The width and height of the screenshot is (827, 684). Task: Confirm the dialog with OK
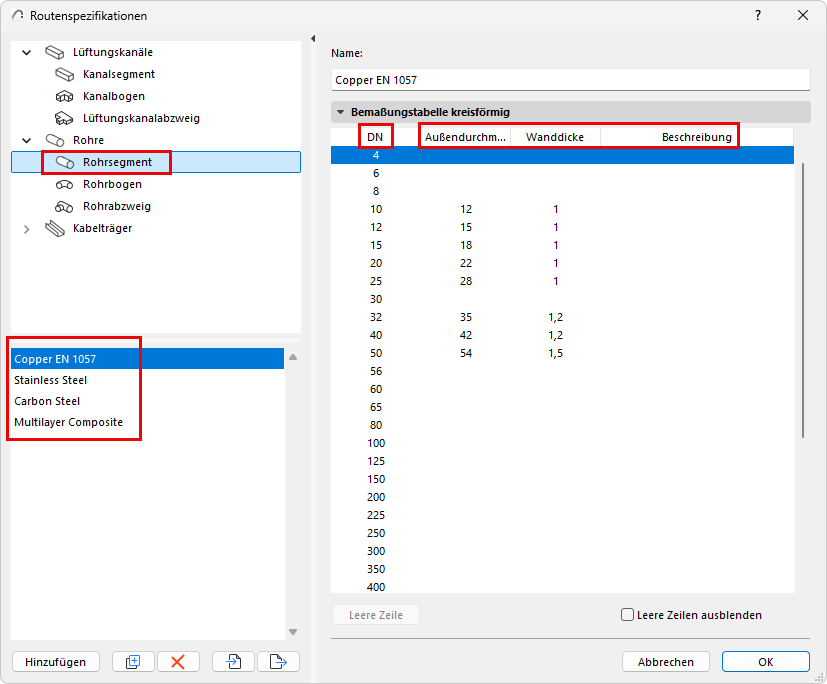click(766, 661)
